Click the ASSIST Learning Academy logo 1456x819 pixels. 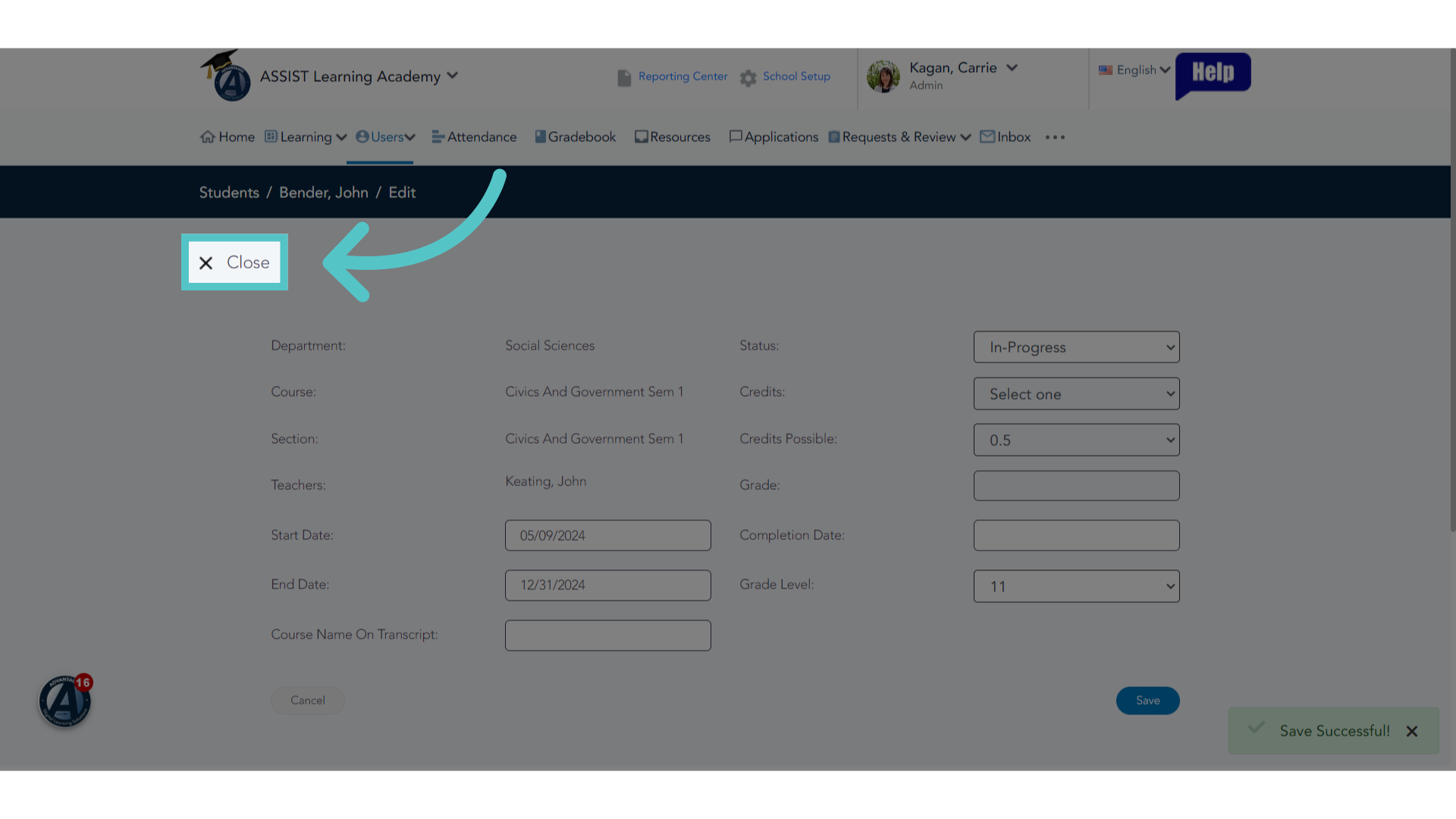[x=226, y=76]
